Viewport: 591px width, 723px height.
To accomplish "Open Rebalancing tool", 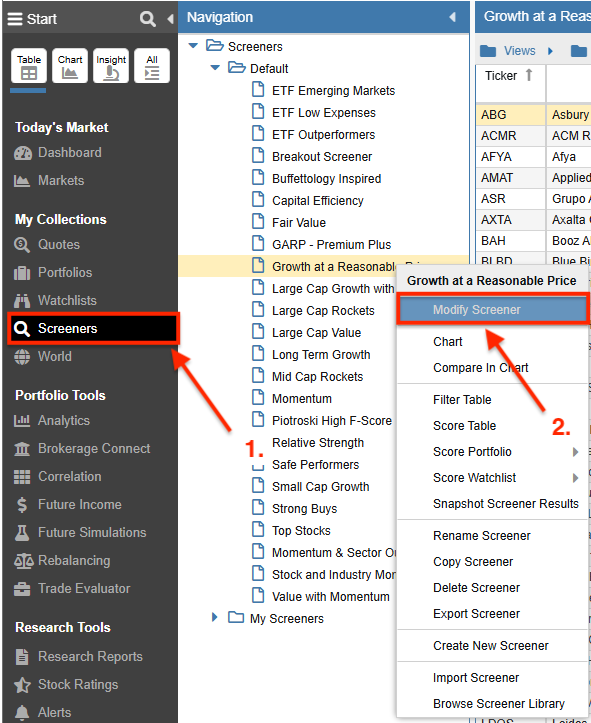I will tap(62, 560).
